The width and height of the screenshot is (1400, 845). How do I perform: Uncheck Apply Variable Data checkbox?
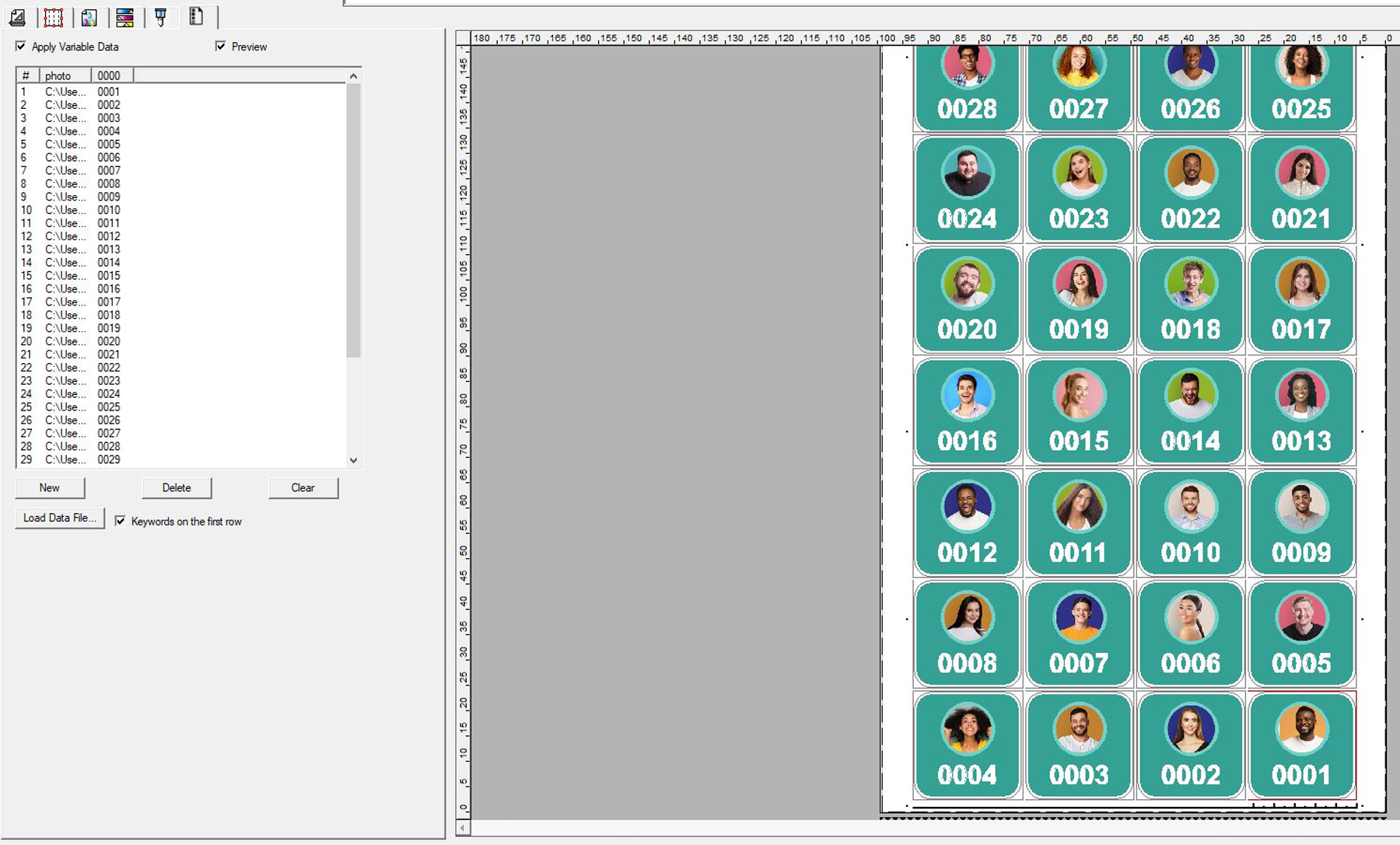pos(21,47)
